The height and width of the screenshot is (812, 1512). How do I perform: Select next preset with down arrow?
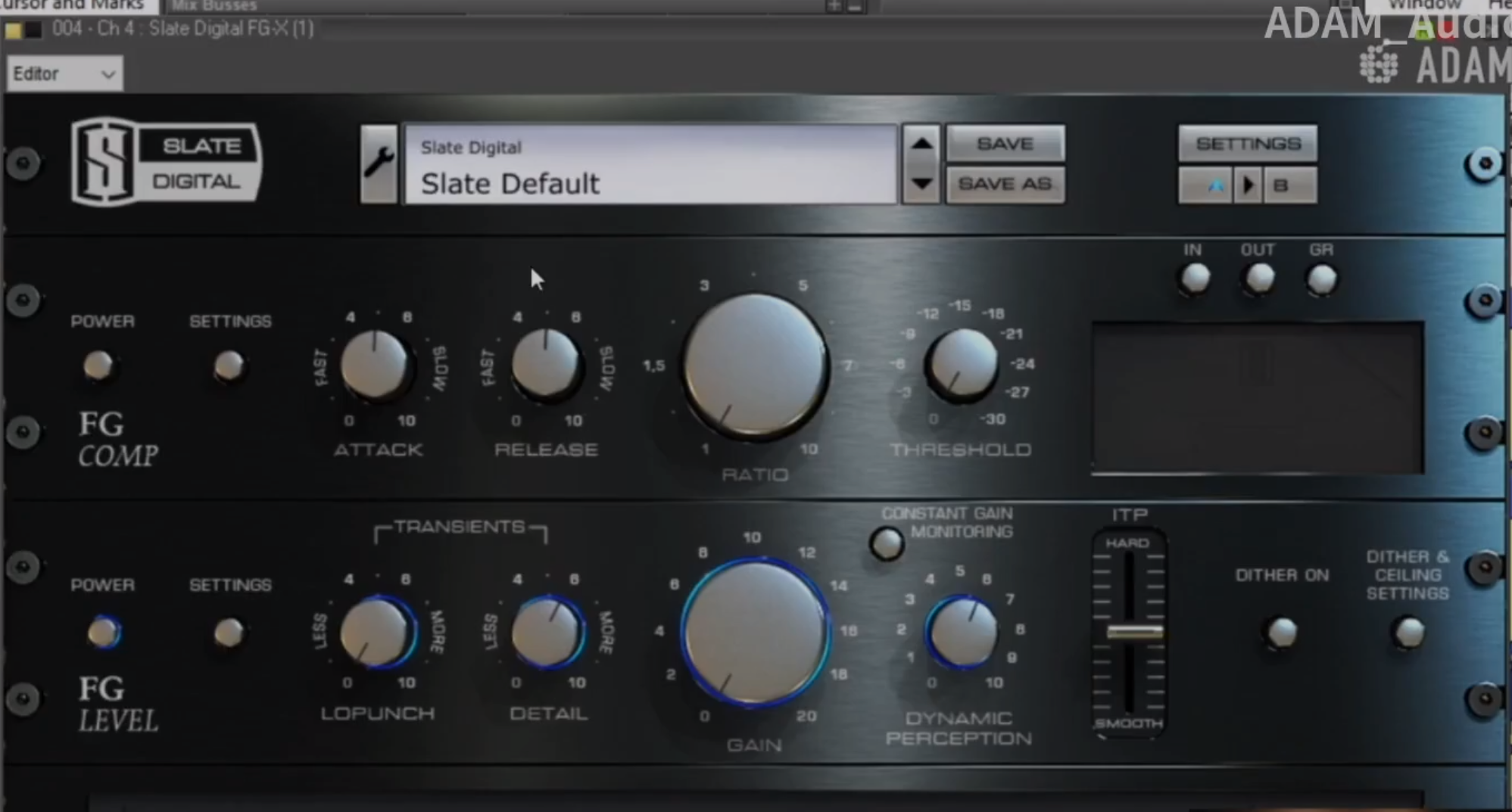tap(921, 184)
